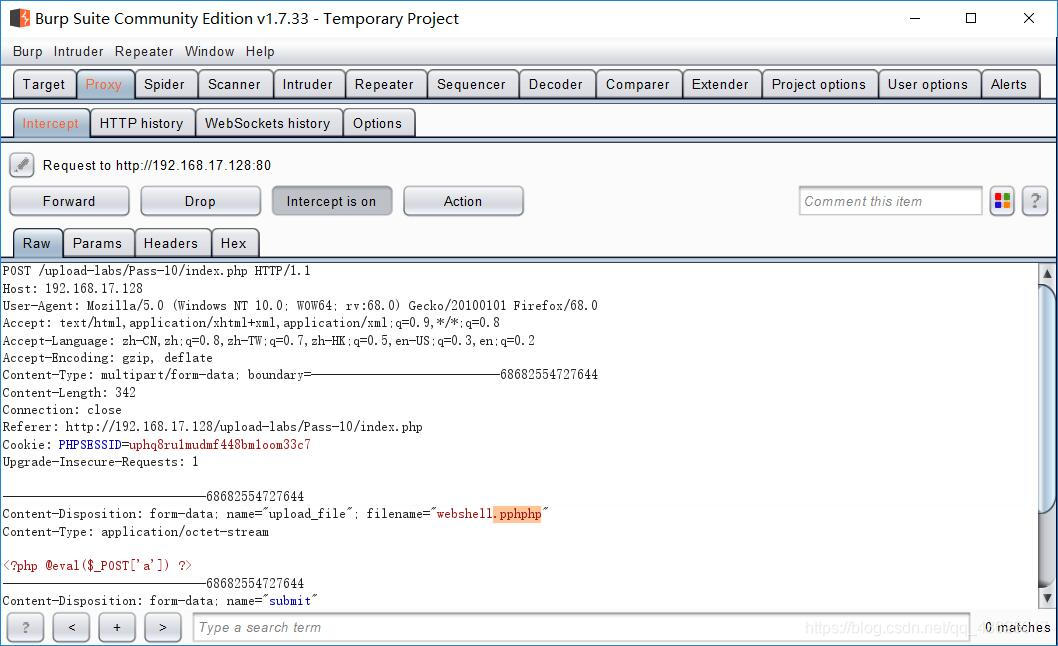1058x646 pixels.
Task: Switch to the Alerts tab
Action: (1009, 84)
